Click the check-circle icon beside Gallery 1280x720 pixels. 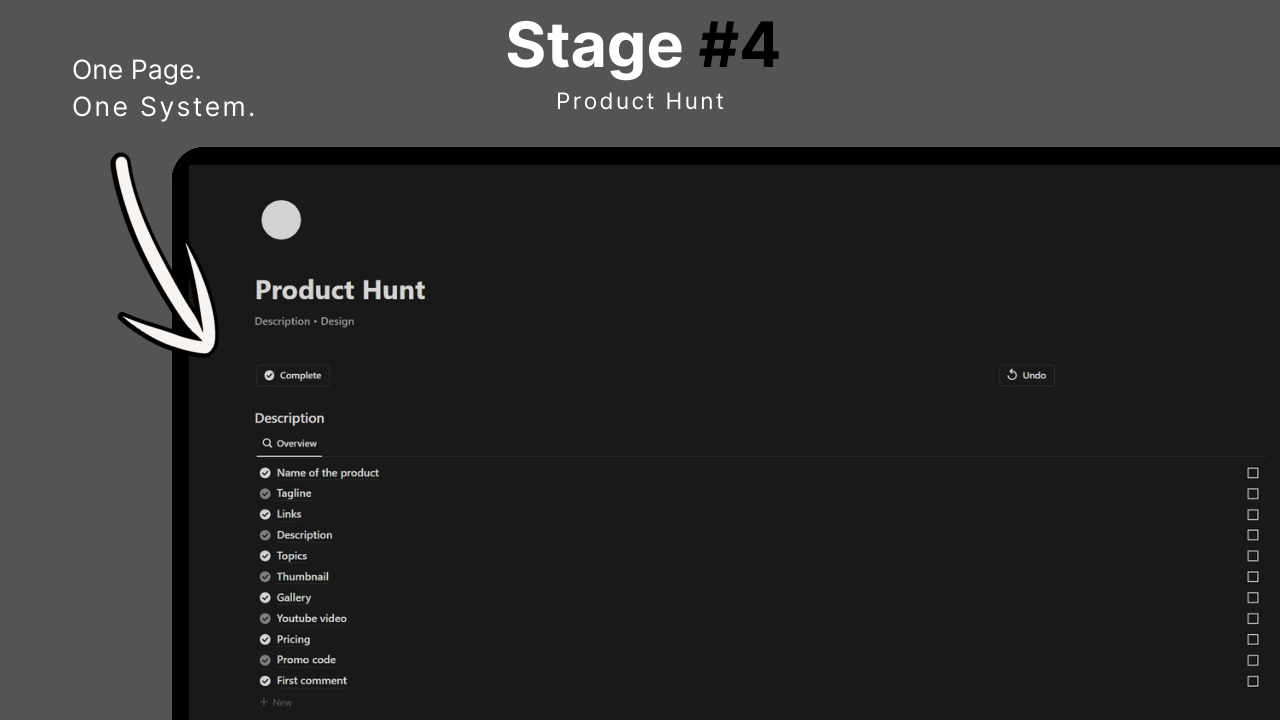265,598
